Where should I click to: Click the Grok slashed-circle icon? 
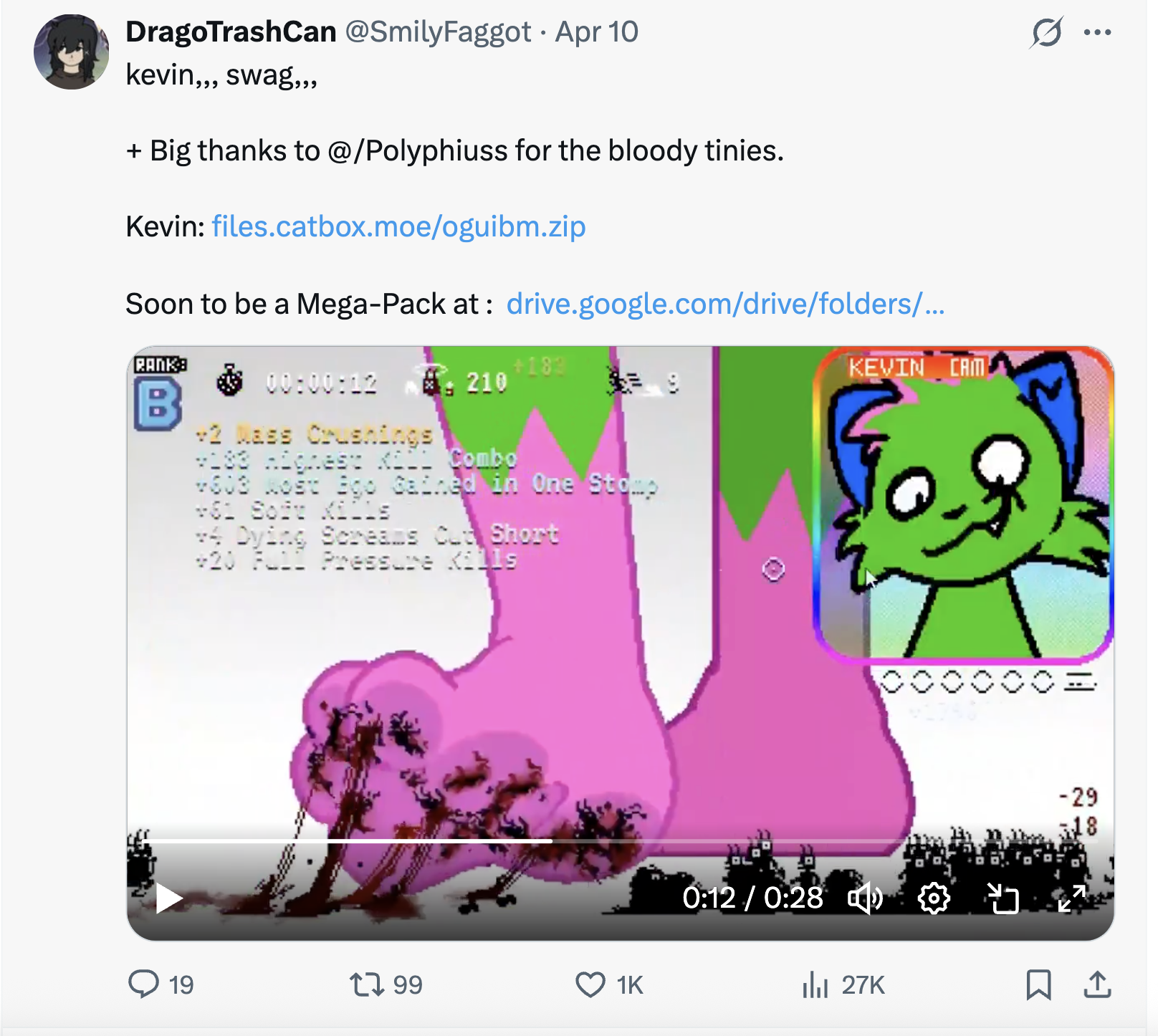(x=1047, y=32)
